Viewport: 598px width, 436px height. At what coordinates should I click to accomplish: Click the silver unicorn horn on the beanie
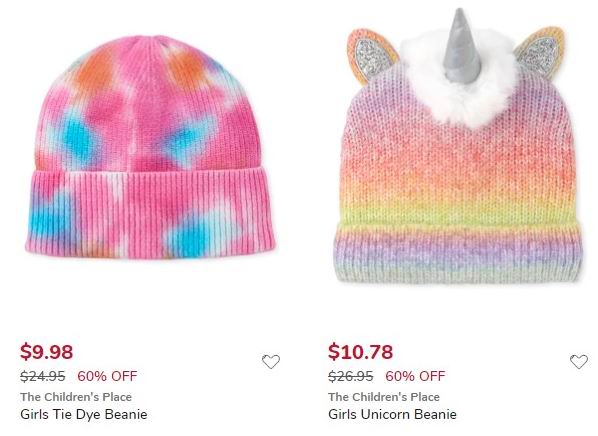461,44
